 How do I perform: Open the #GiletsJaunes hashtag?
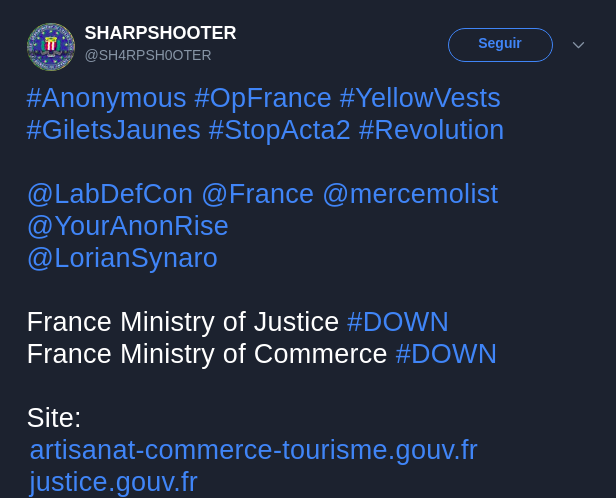coord(114,130)
